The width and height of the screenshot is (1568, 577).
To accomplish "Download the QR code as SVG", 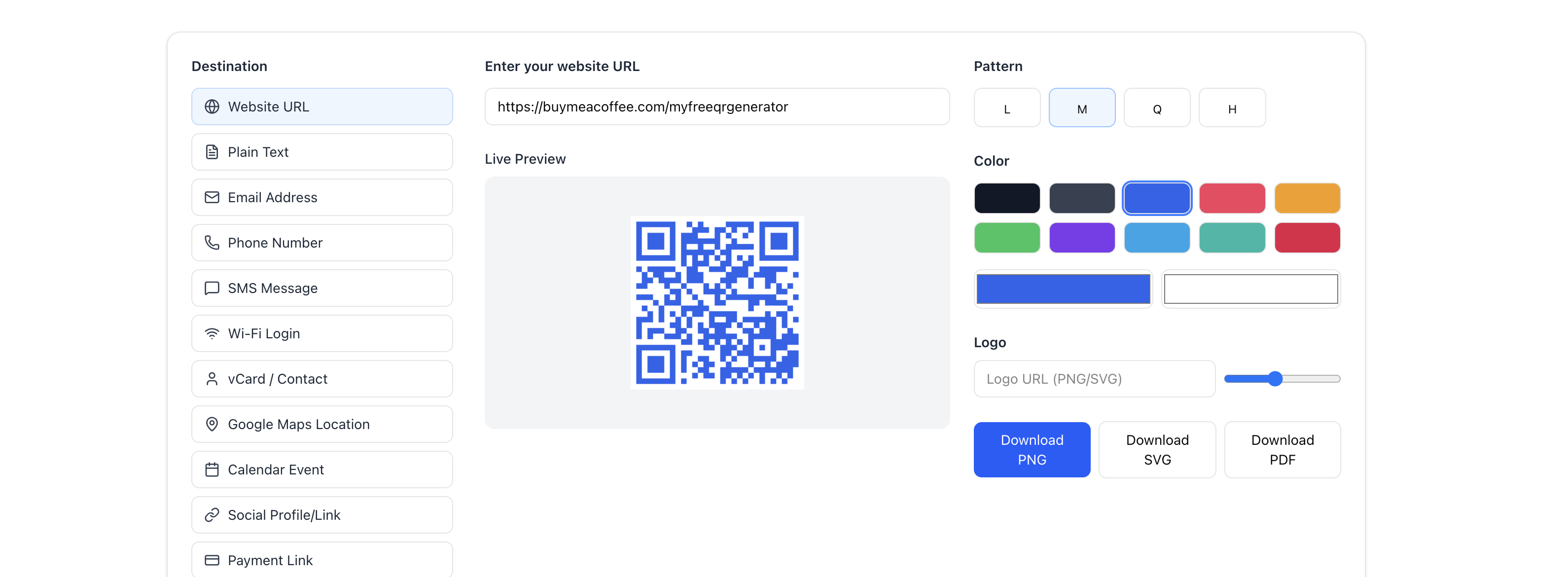I will point(1157,449).
